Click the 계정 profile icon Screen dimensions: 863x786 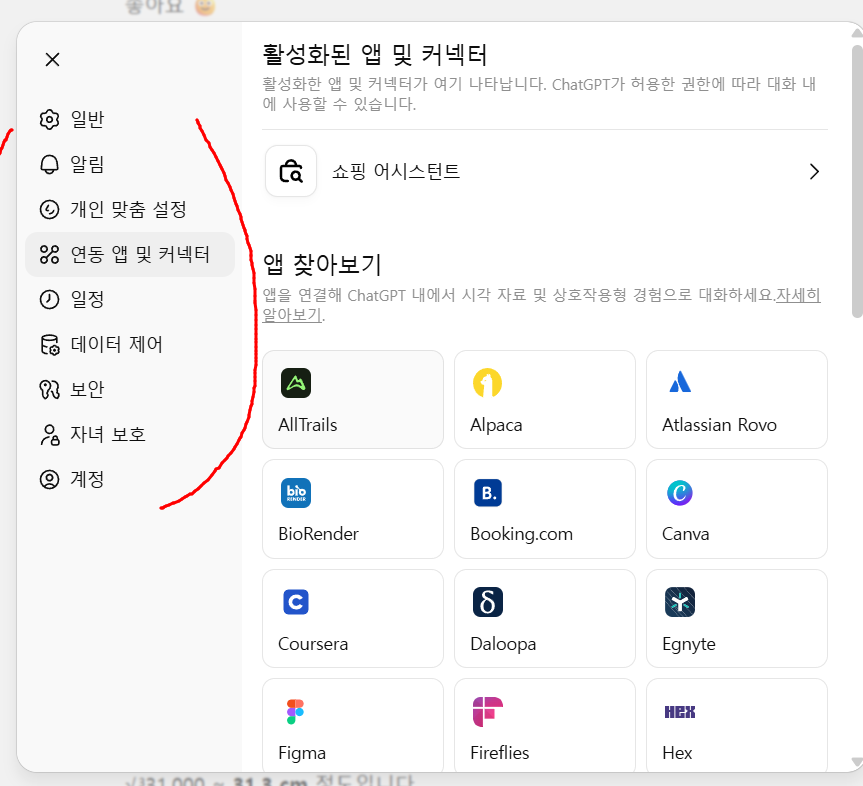coord(50,479)
